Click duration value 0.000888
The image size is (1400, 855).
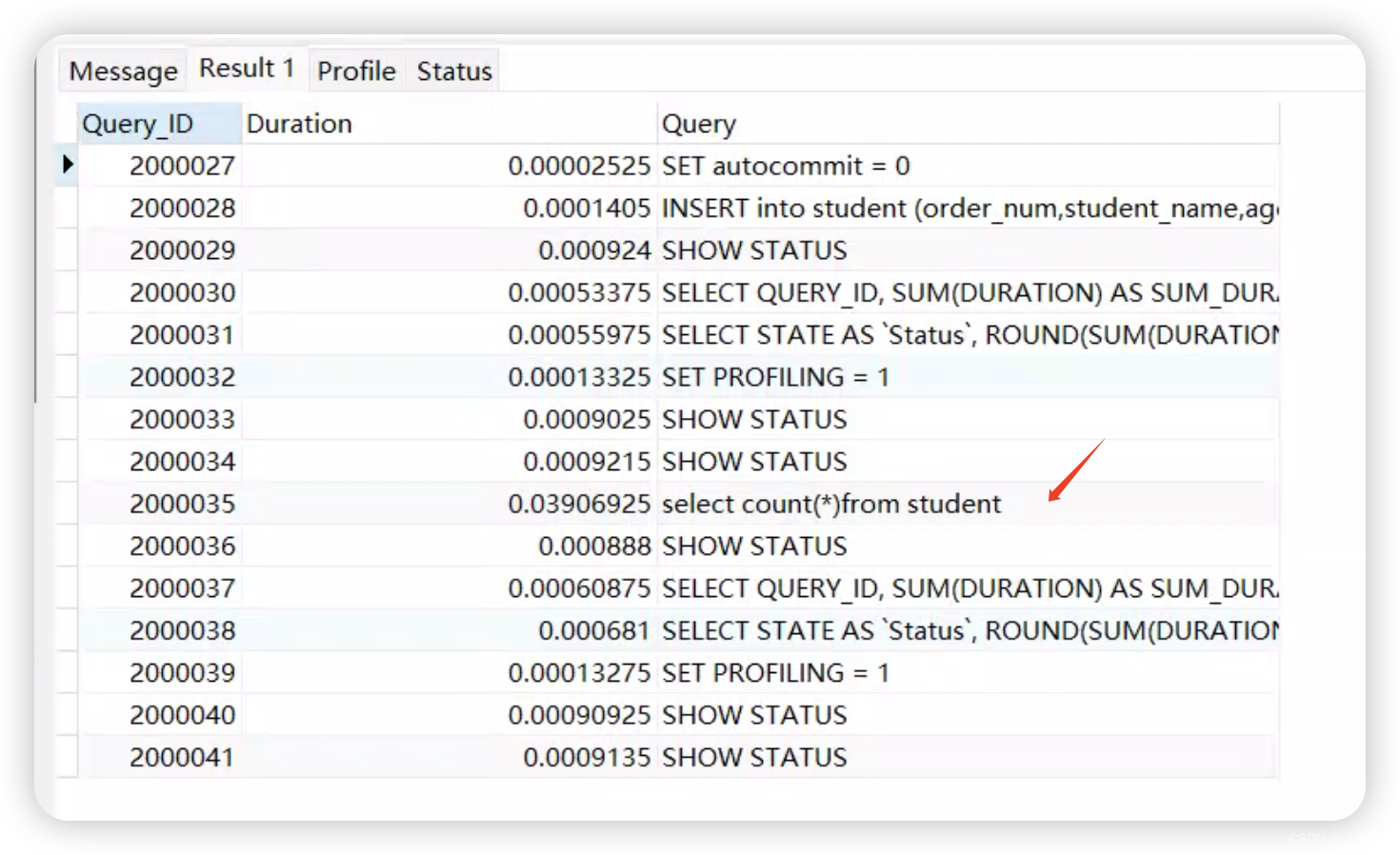tap(593, 547)
